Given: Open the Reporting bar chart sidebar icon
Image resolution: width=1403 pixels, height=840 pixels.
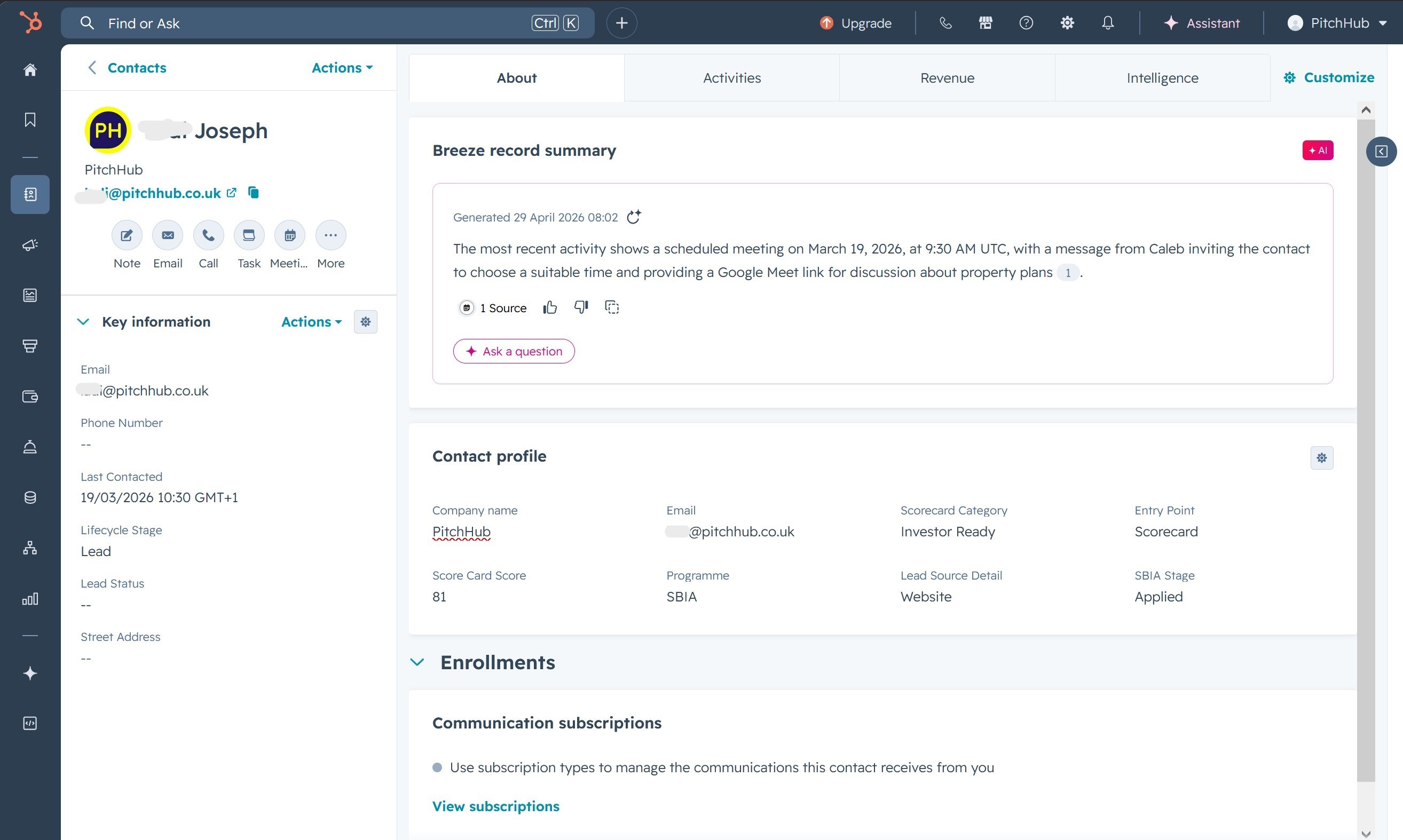Looking at the screenshot, I should pyautogui.click(x=30, y=598).
